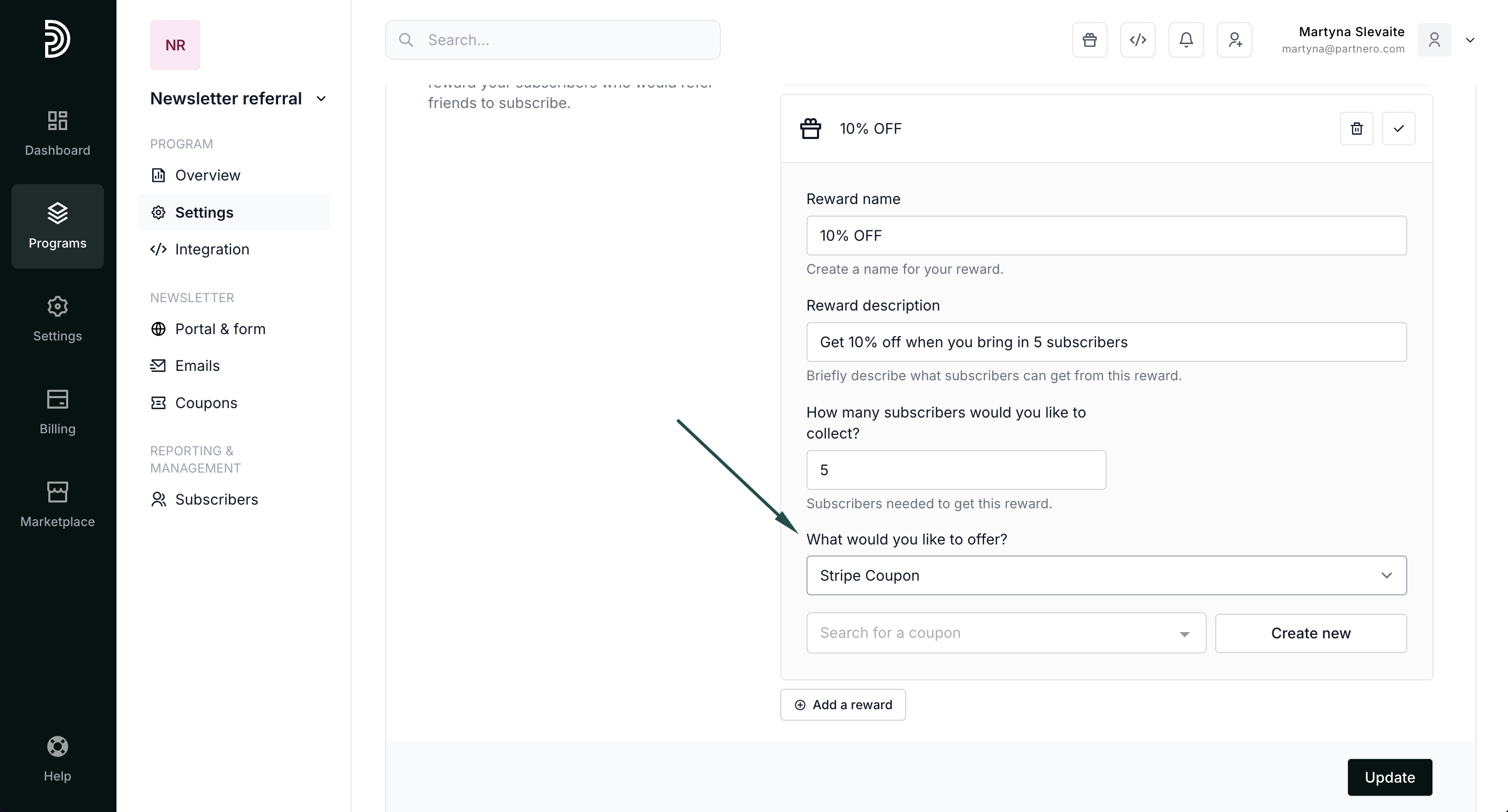Screen dimensions: 1508x812
Task: Open the Stripe Coupon offer dropdown
Action: coord(1106,575)
